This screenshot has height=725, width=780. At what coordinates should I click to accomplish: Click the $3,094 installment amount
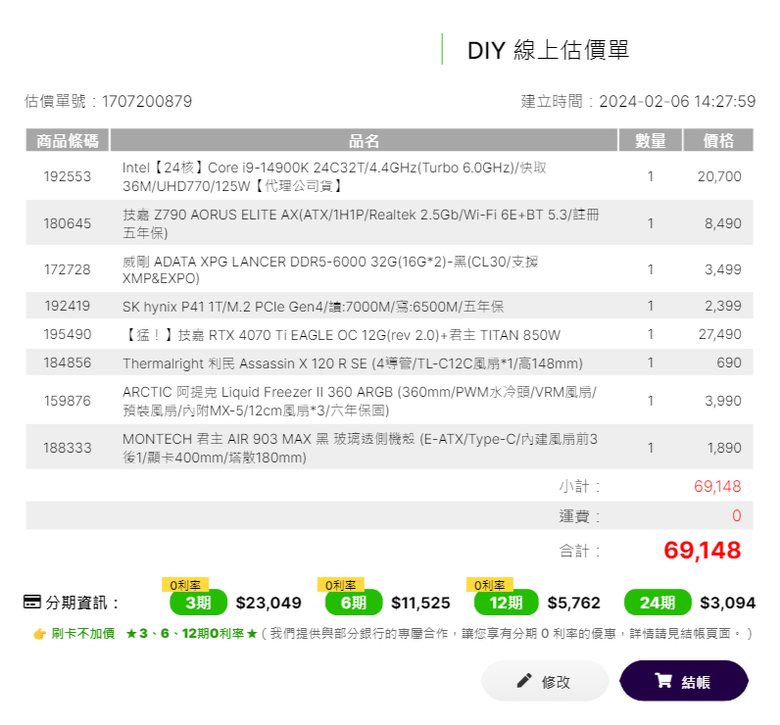click(x=728, y=603)
